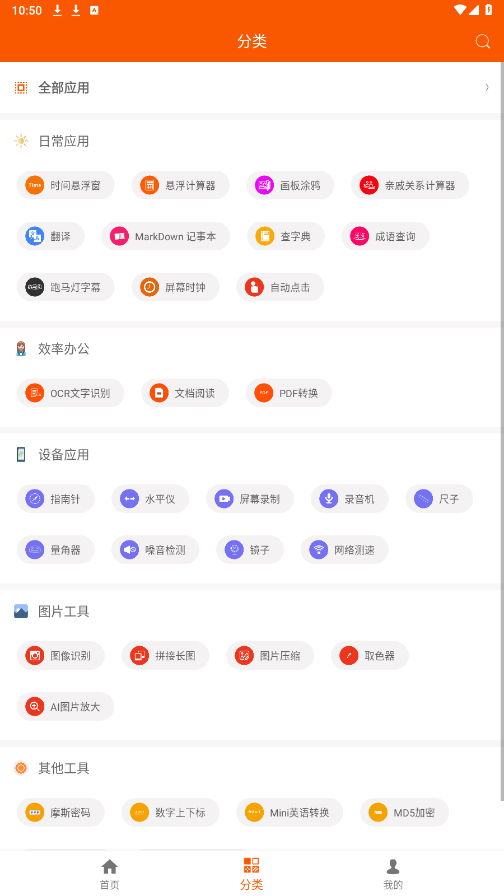Open the 时间悬浮窗 tool
The height and width of the screenshot is (896, 504).
[66, 185]
